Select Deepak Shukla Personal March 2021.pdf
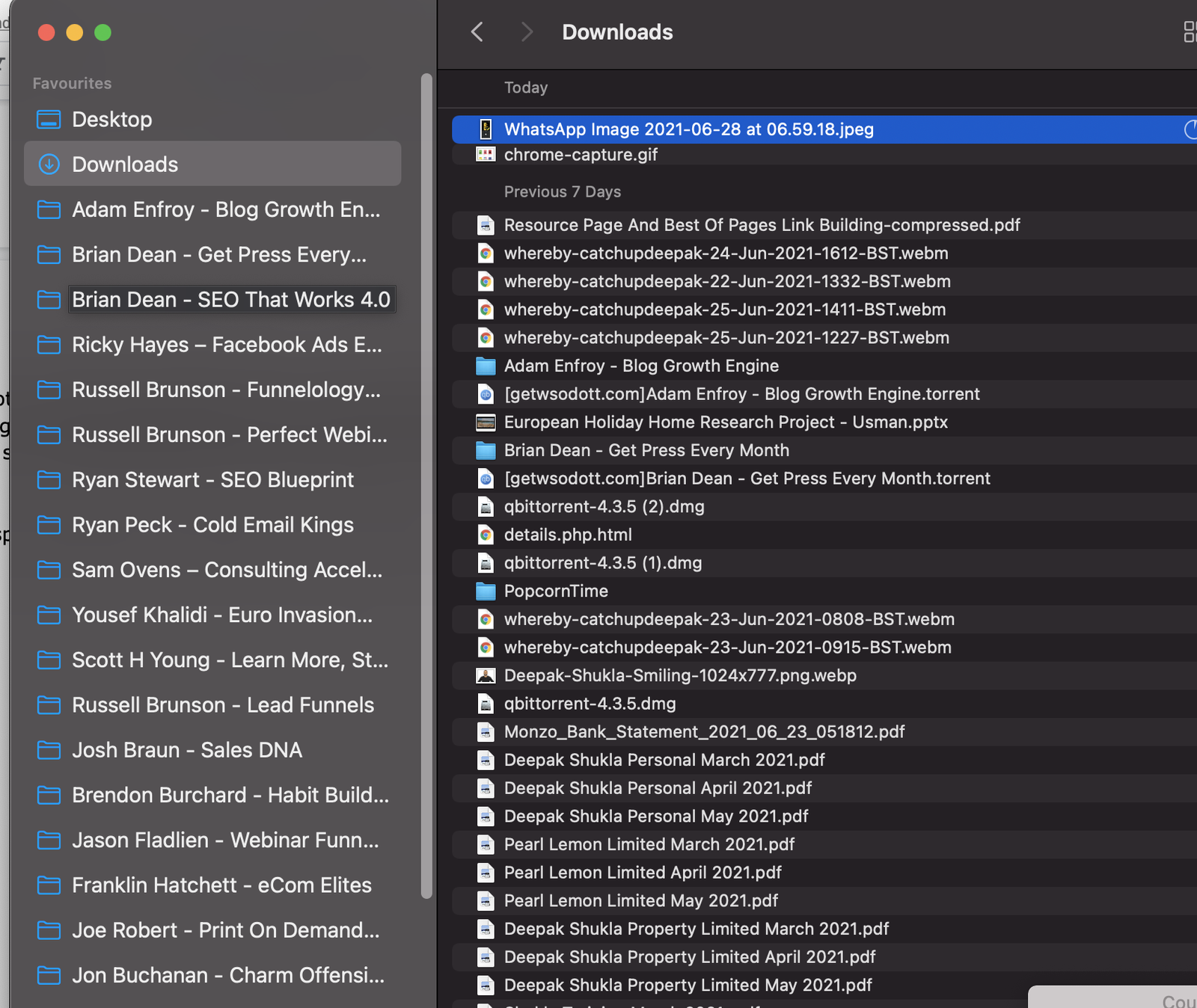Image resolution: width=1197 pixels, height=1008 pixels. 824,760
